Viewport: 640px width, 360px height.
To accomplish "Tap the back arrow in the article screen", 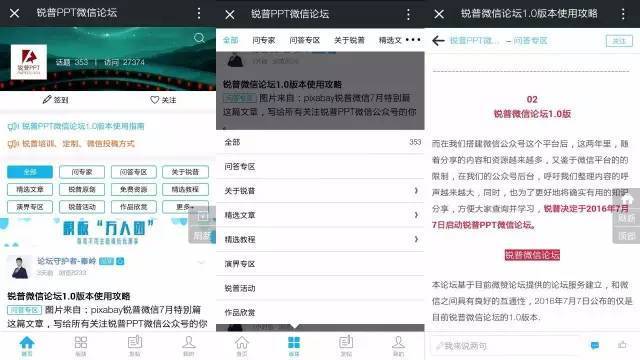I will [x=438, y=40].
